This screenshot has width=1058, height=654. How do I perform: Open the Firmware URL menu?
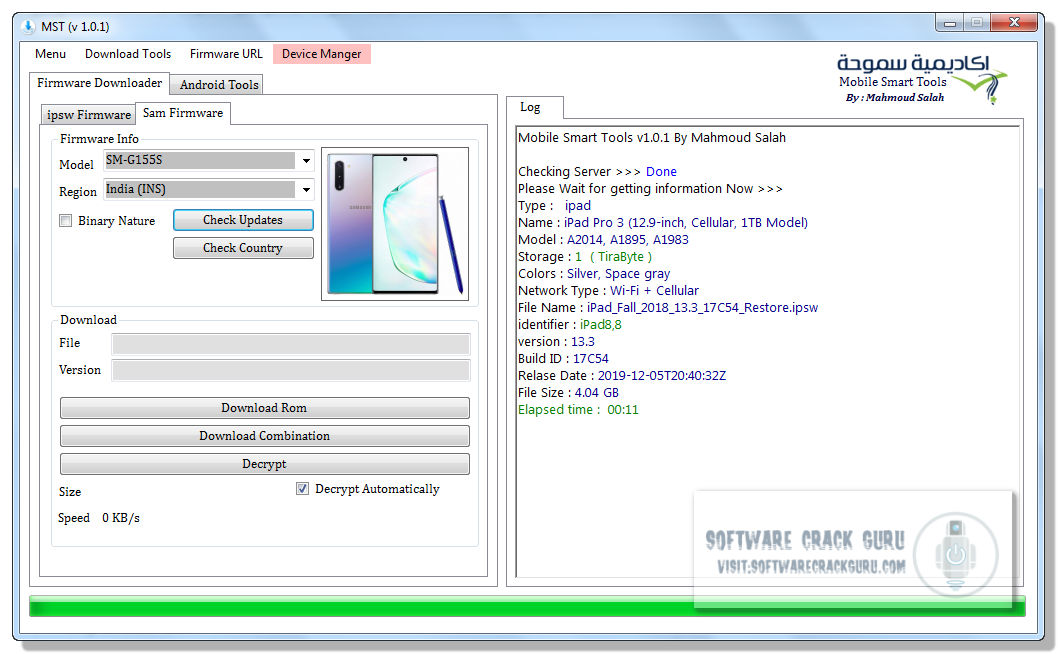click(226, 54)
